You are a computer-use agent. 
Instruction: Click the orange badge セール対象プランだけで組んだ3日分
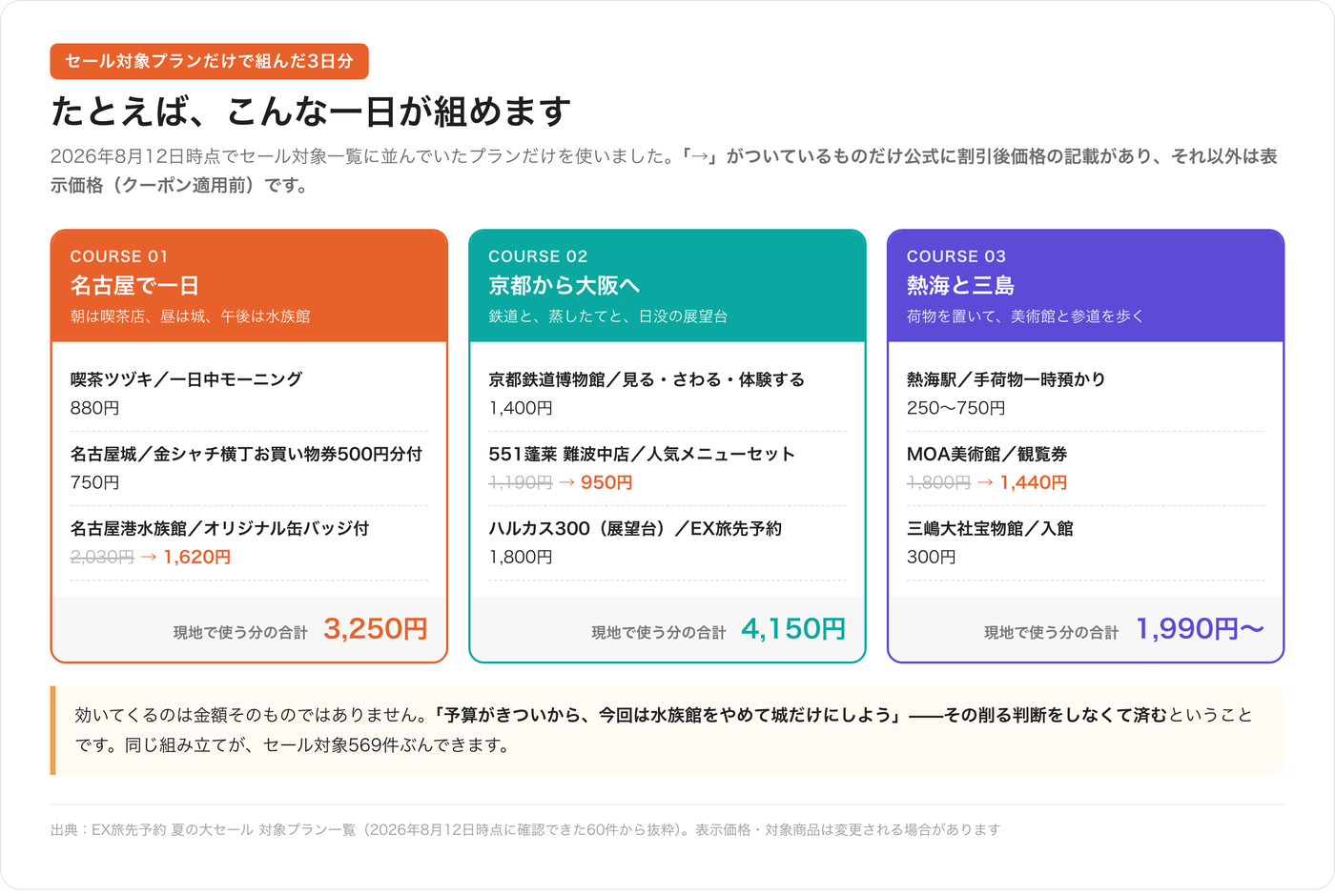pyautogui.click(x=209, y=61)
